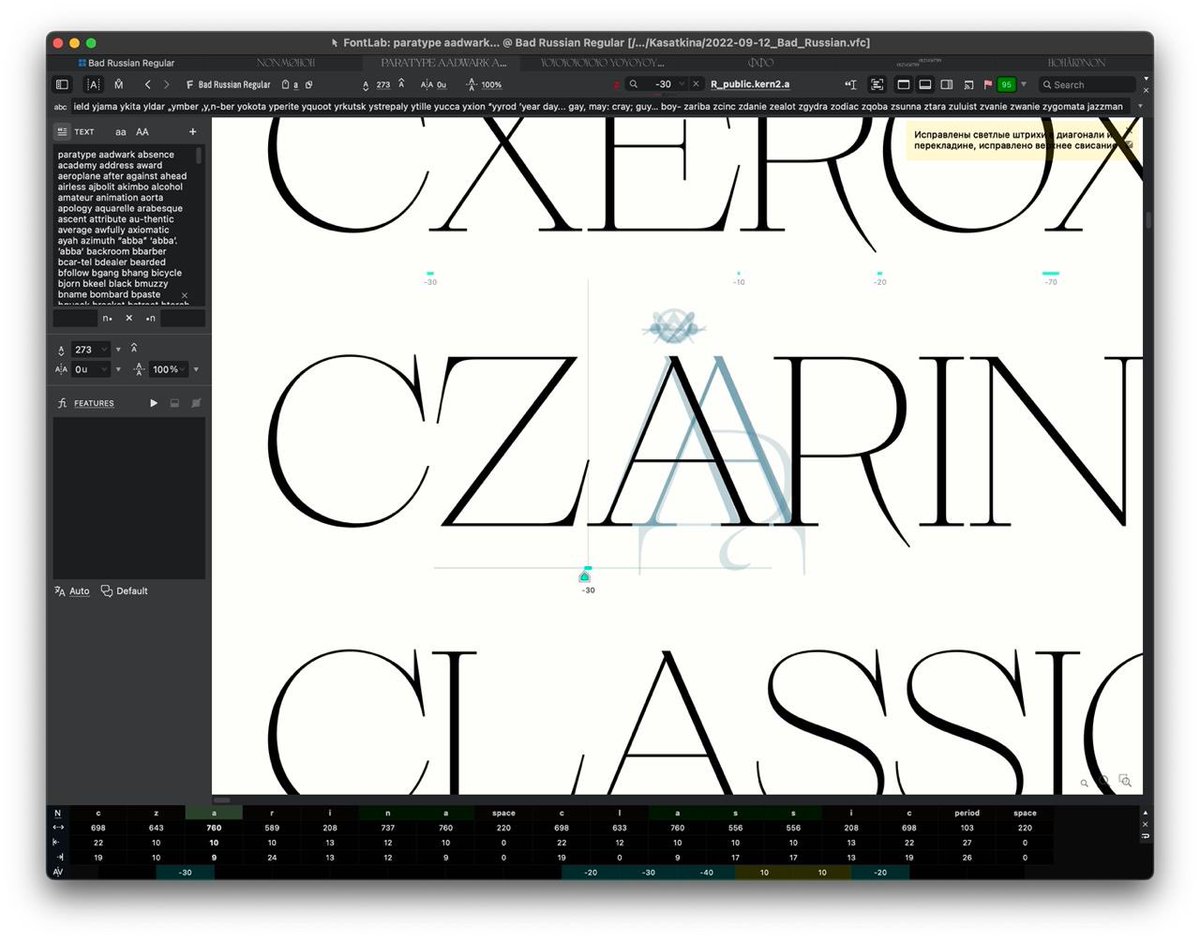1200x941 pixels.
Task: Toggle the AV kerning row icon
Action: [x=58, y=872]
